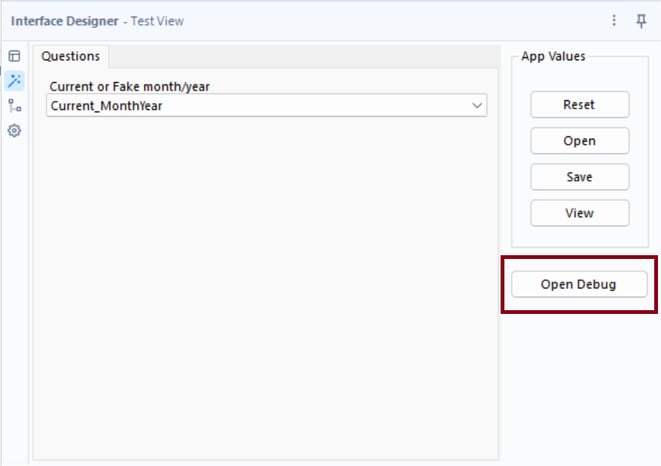Click the View button in App Values

pos(579,213)
